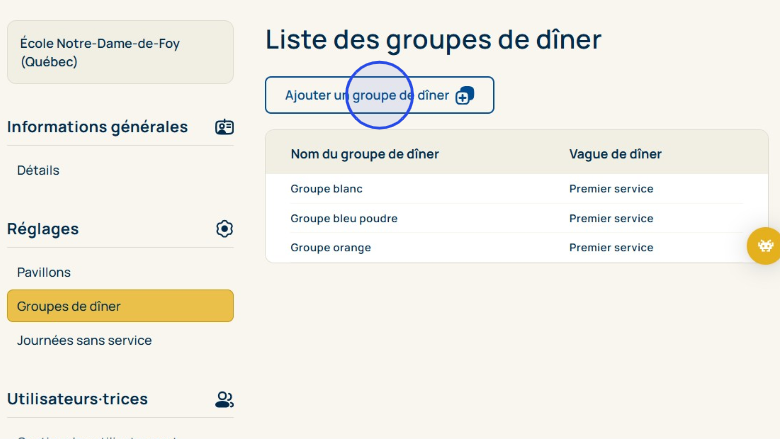Go to Journées sans service
Viewport: 780px width, 439px height.
tap(84, 340)
